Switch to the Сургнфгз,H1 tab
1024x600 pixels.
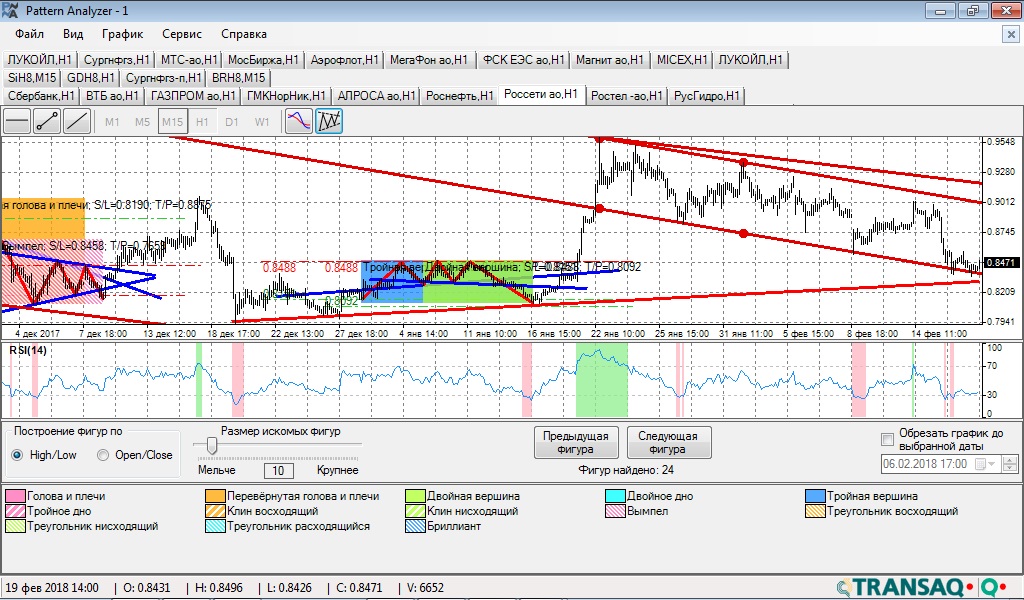(117, 60)
